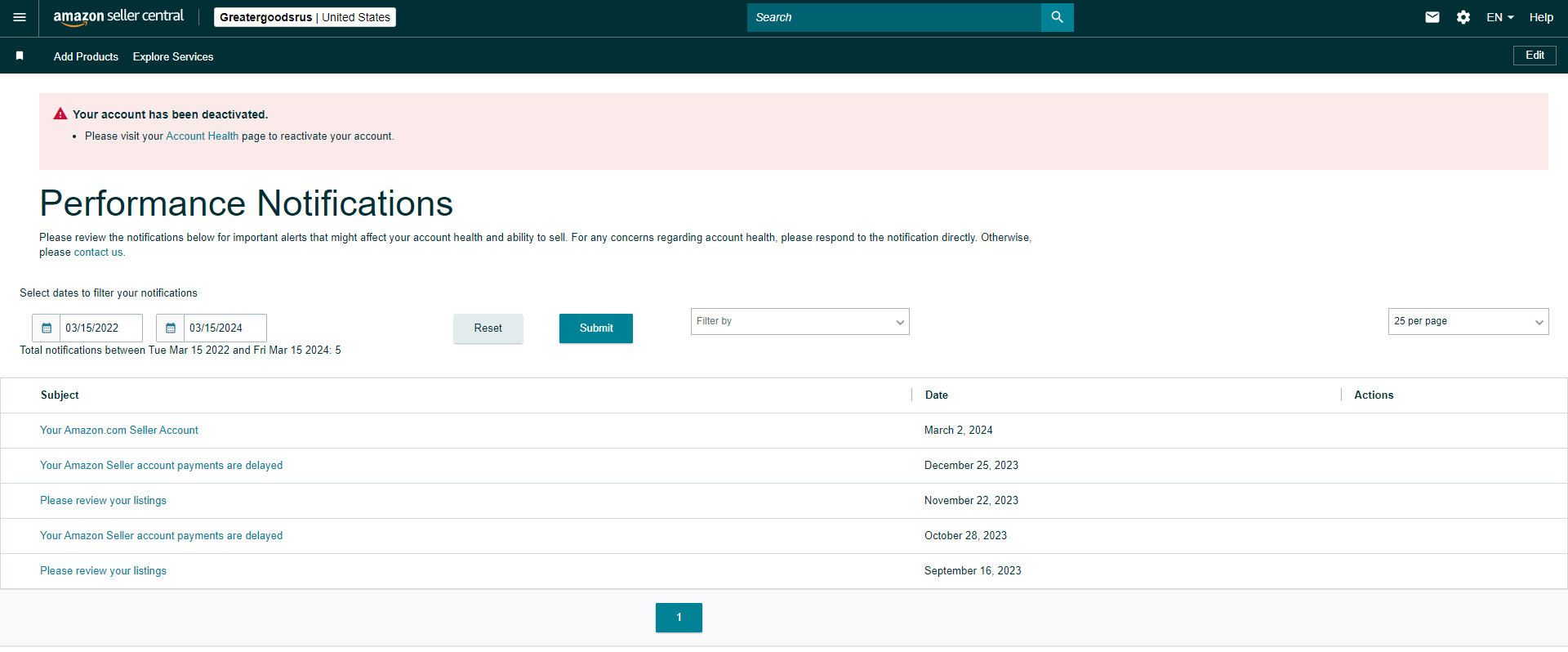This screenshot has height=652, width=1568.
Task: Click the Reset button
Action: click(488, 328)
